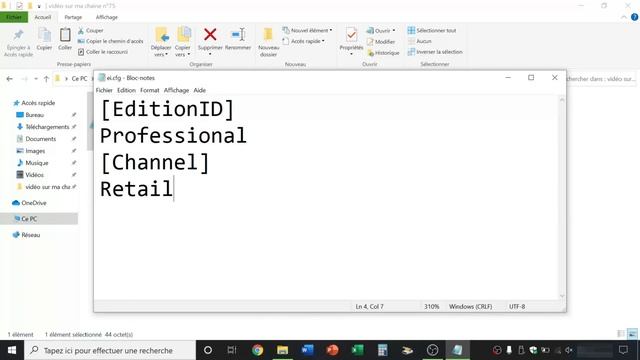This screenshot has height=360, width=640.
Task: Switch to the Affichage ribbon tab in Explorer
Action: click(x=107, y=17)
